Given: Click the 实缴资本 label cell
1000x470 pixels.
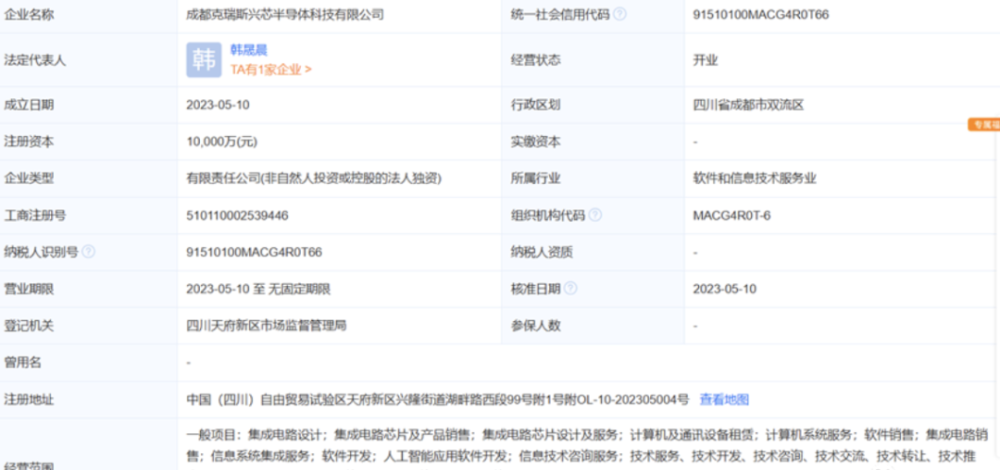Looking at the screenshot, I should (592, 142).
